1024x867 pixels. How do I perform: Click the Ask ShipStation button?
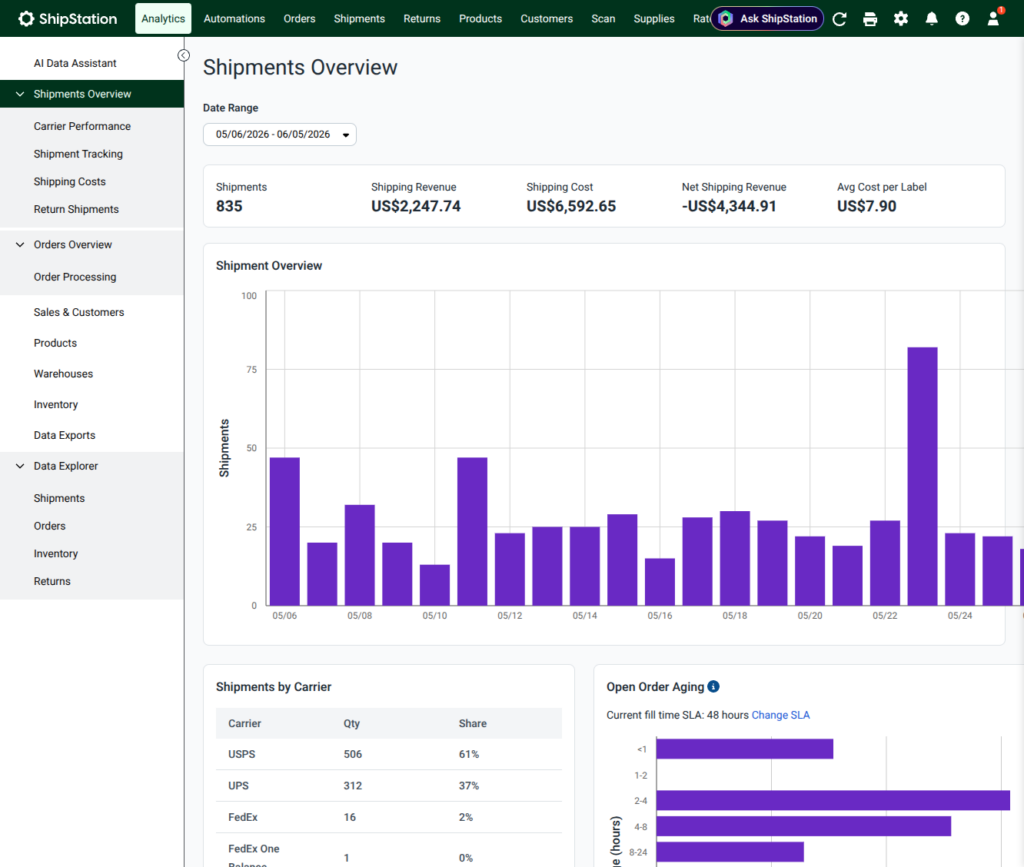[767, 18]
